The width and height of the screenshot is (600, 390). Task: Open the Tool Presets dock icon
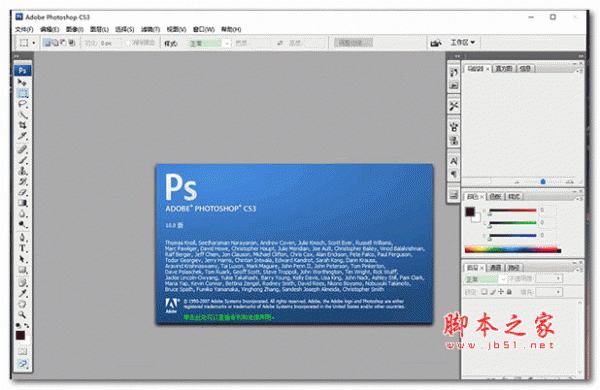point(454,106)
